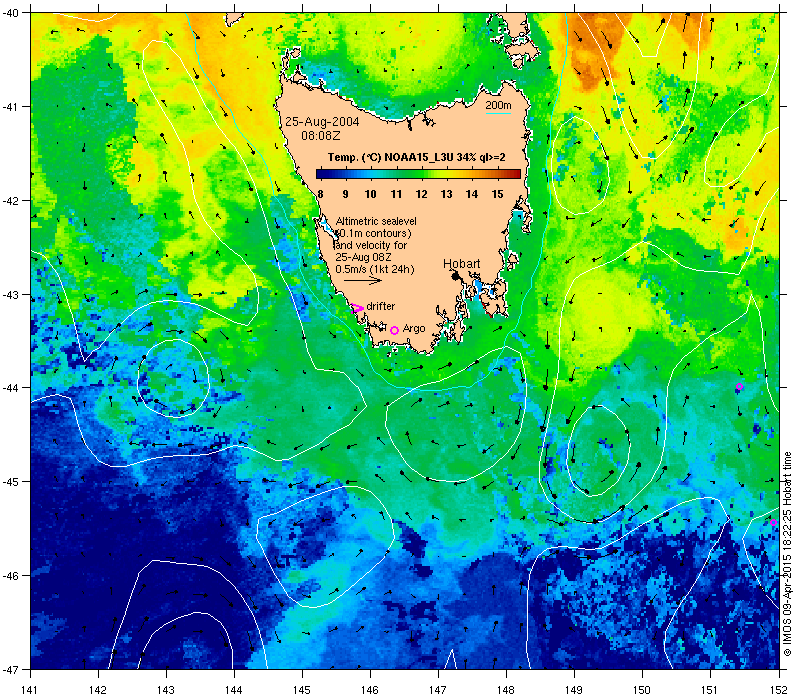Click the longitude axis label '152'
Viewport: 800px width, 700px height.
click(779, 690)
